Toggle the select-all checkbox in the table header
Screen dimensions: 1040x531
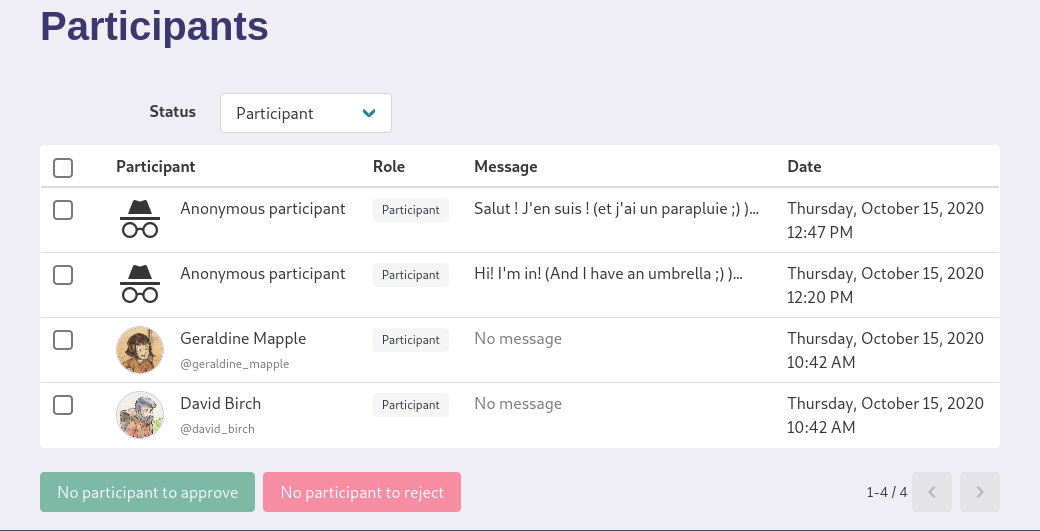(63, 168)
